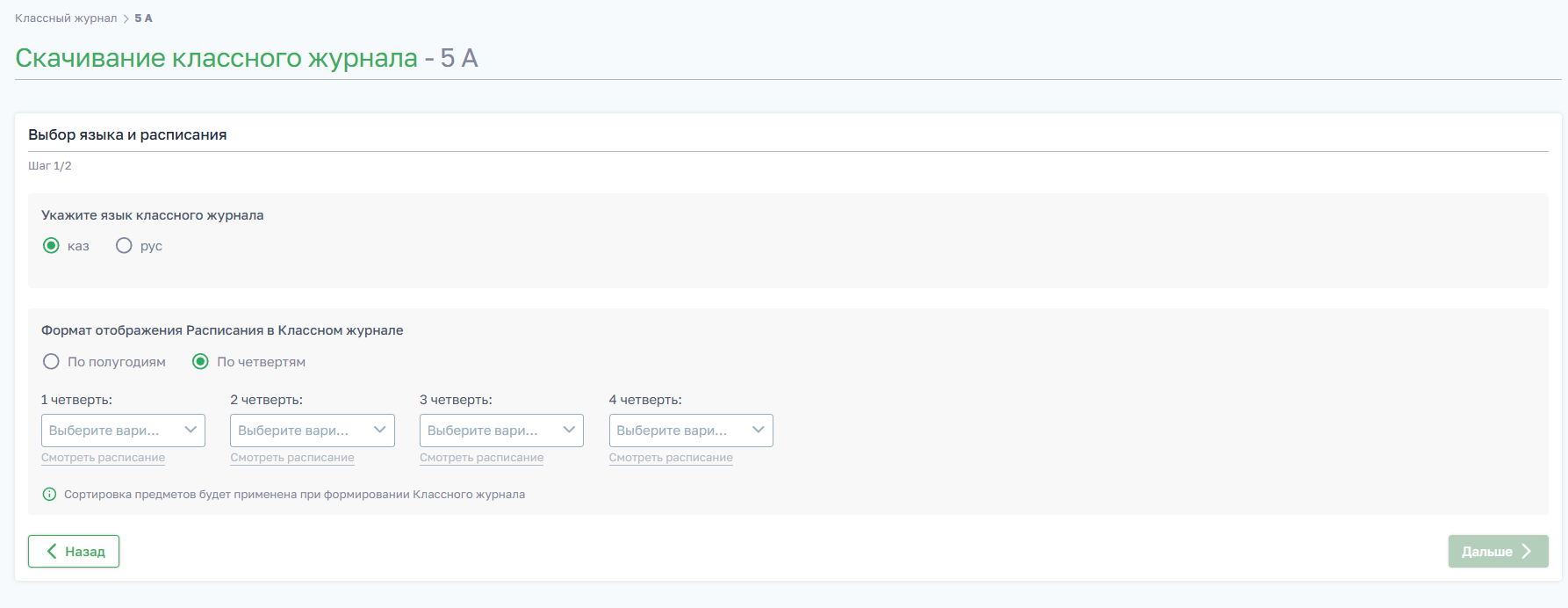Click the breadcrumb separator chevron icon
Screen dimensions: 1568x608
[126, 18]
